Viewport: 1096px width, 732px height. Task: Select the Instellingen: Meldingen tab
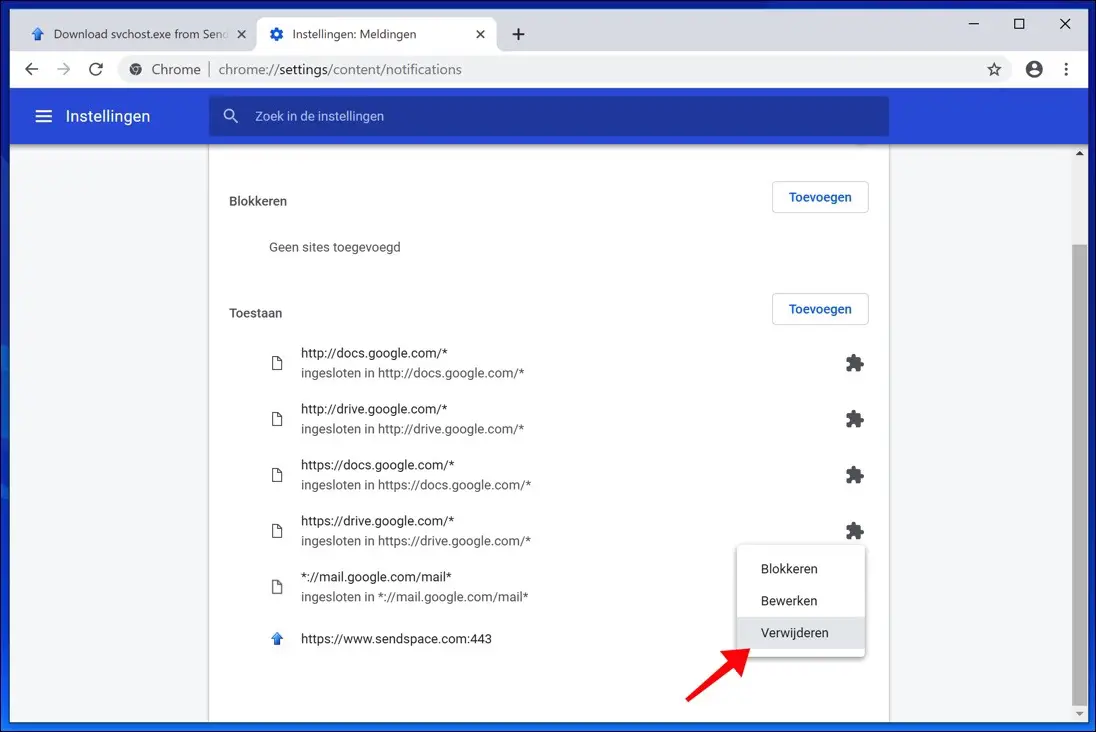pos(376,34)
